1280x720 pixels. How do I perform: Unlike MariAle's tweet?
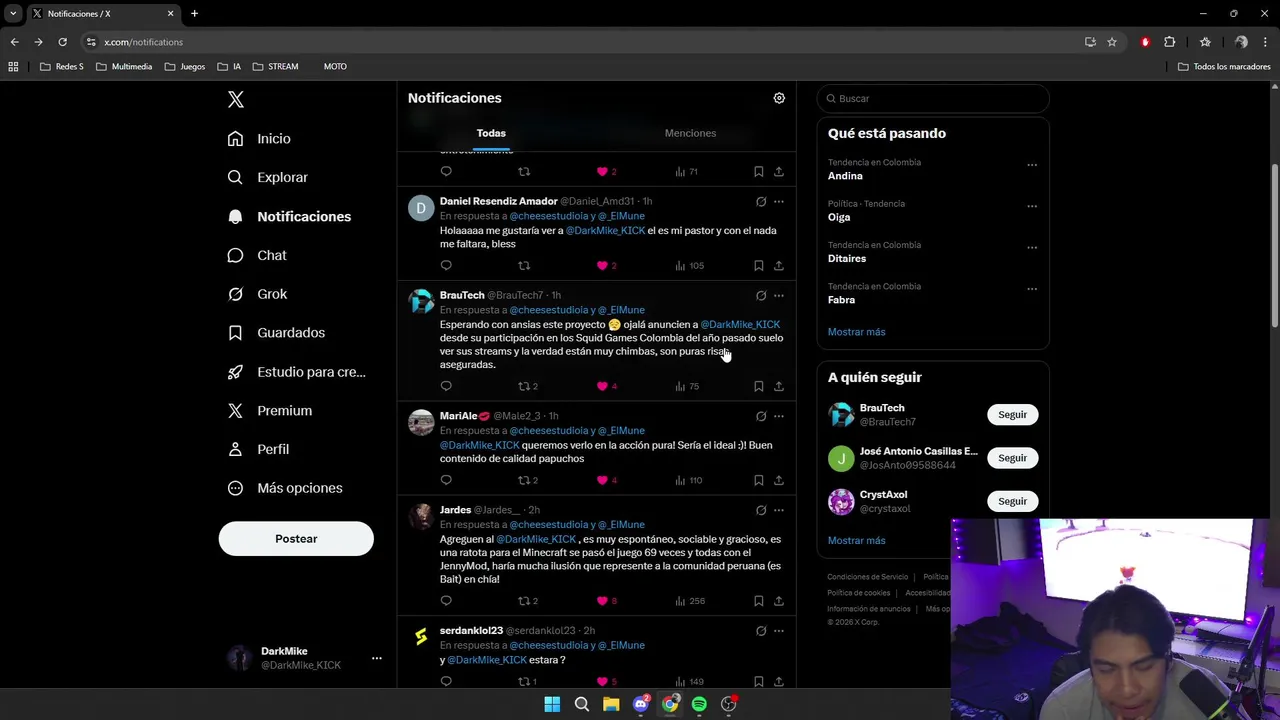pyautogui.click(x=602, y=480)
